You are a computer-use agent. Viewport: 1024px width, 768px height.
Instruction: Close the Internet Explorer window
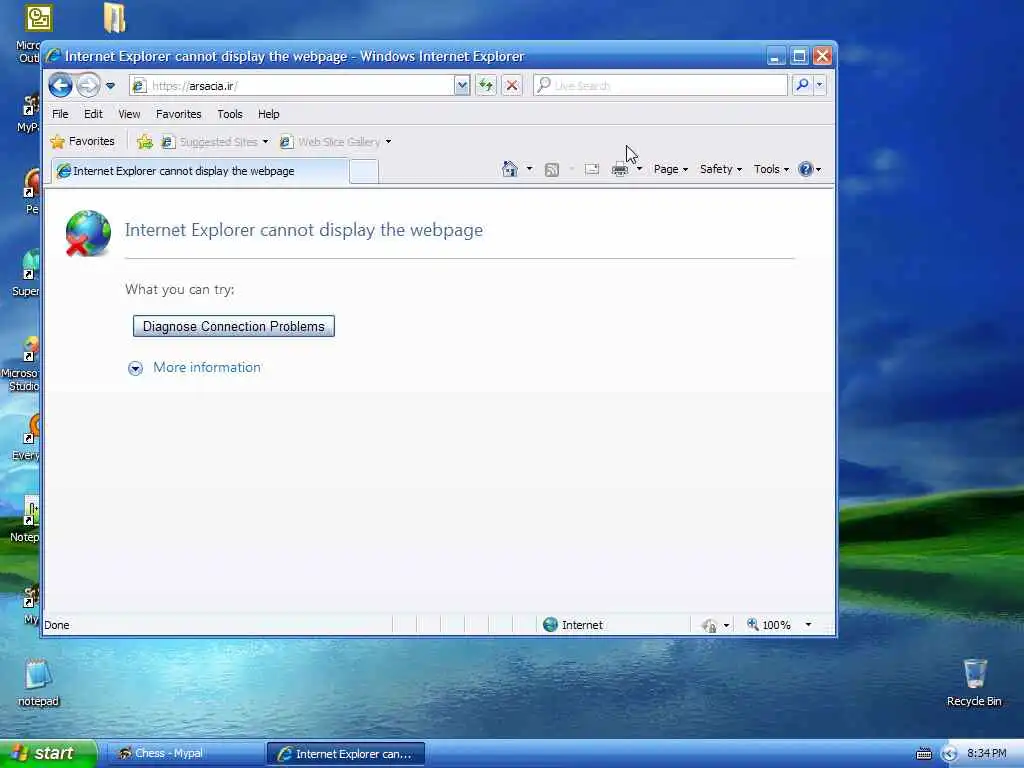point(822,56)
